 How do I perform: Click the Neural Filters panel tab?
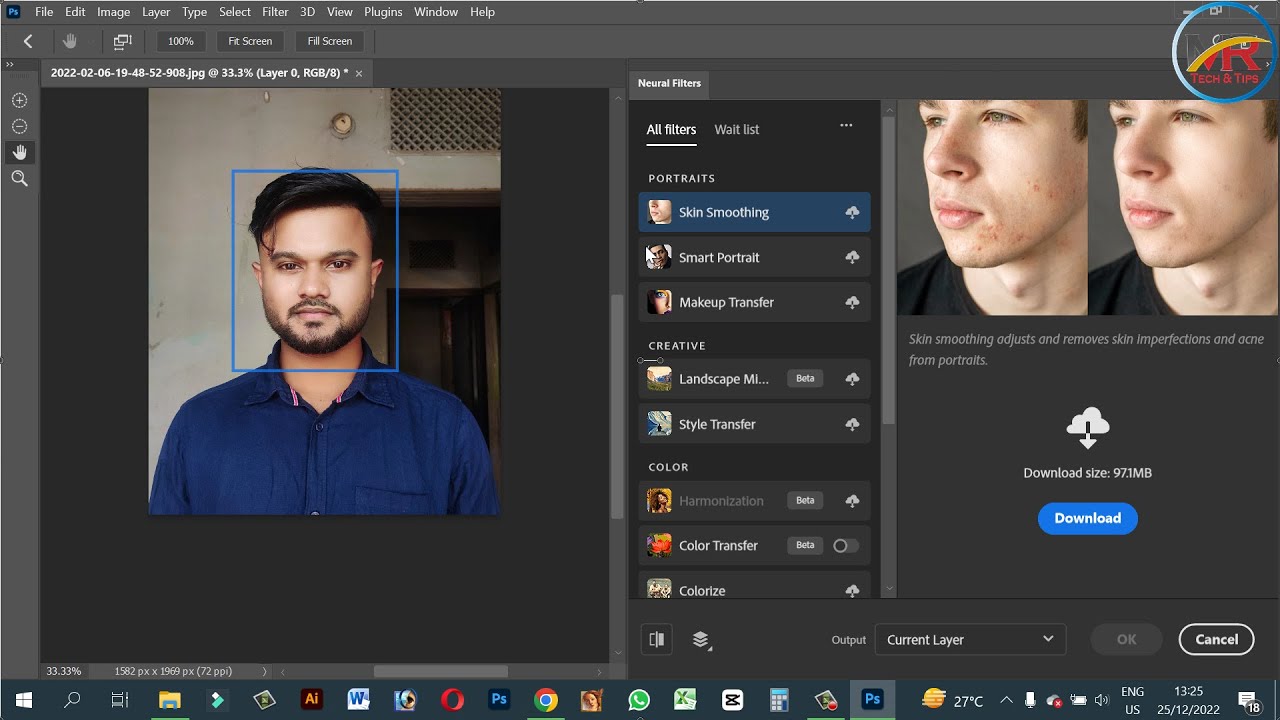click(x=670, y=83)
